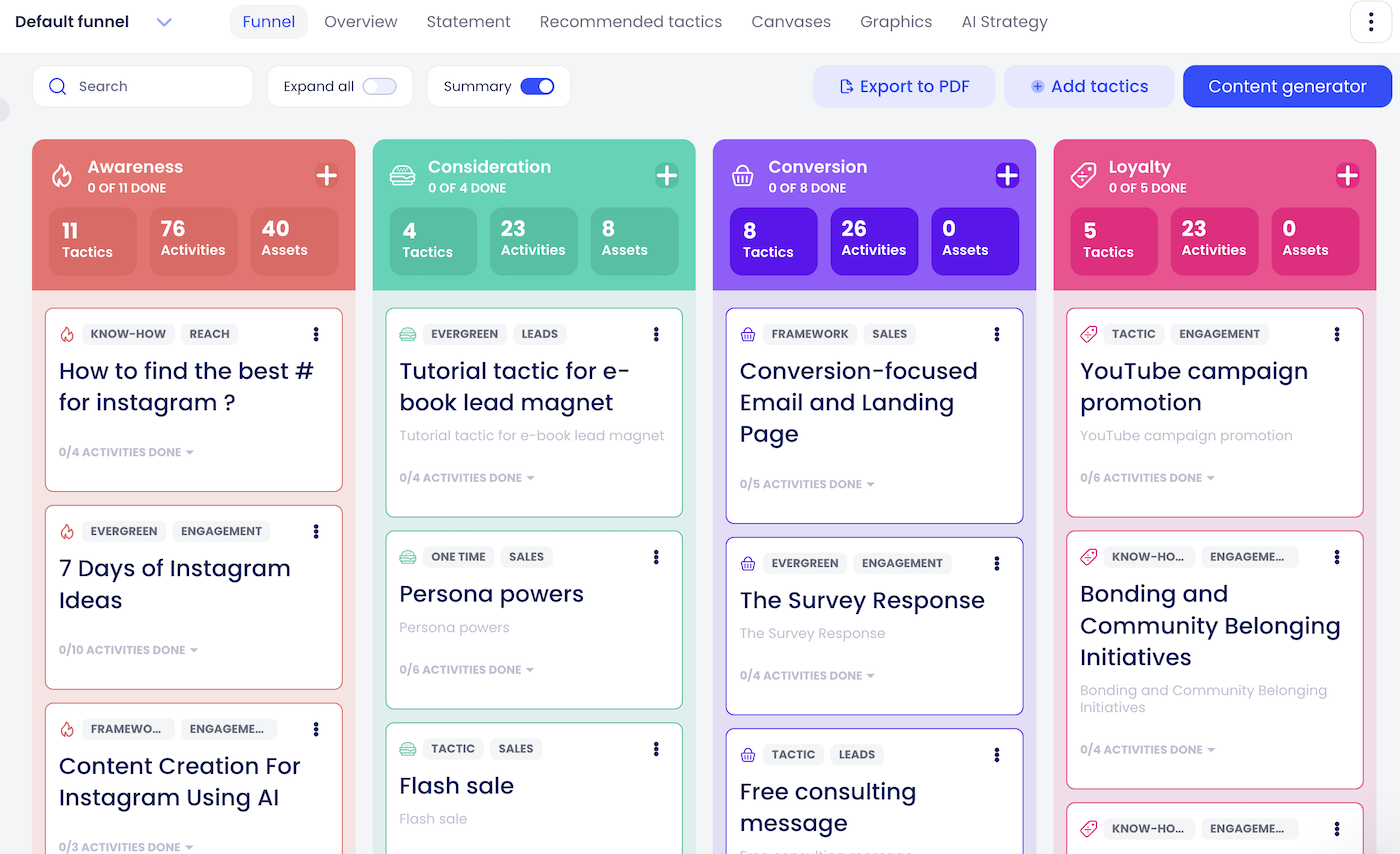Click the search magnifier icon
The image size is (1400, 854).
tap(58, 86)
